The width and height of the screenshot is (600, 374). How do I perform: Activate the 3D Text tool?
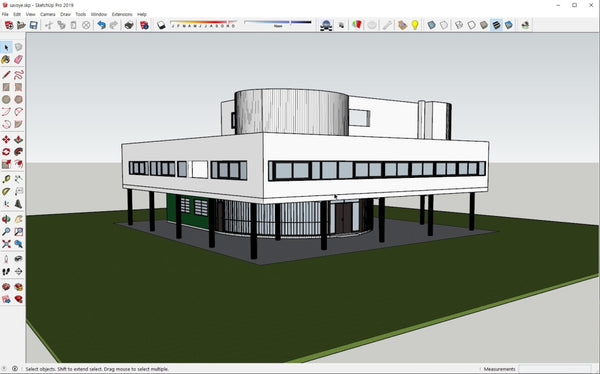point(18,204)
